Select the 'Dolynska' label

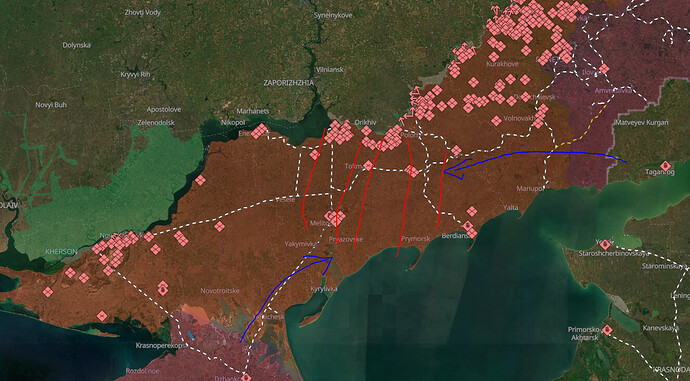tap(77, 45)
